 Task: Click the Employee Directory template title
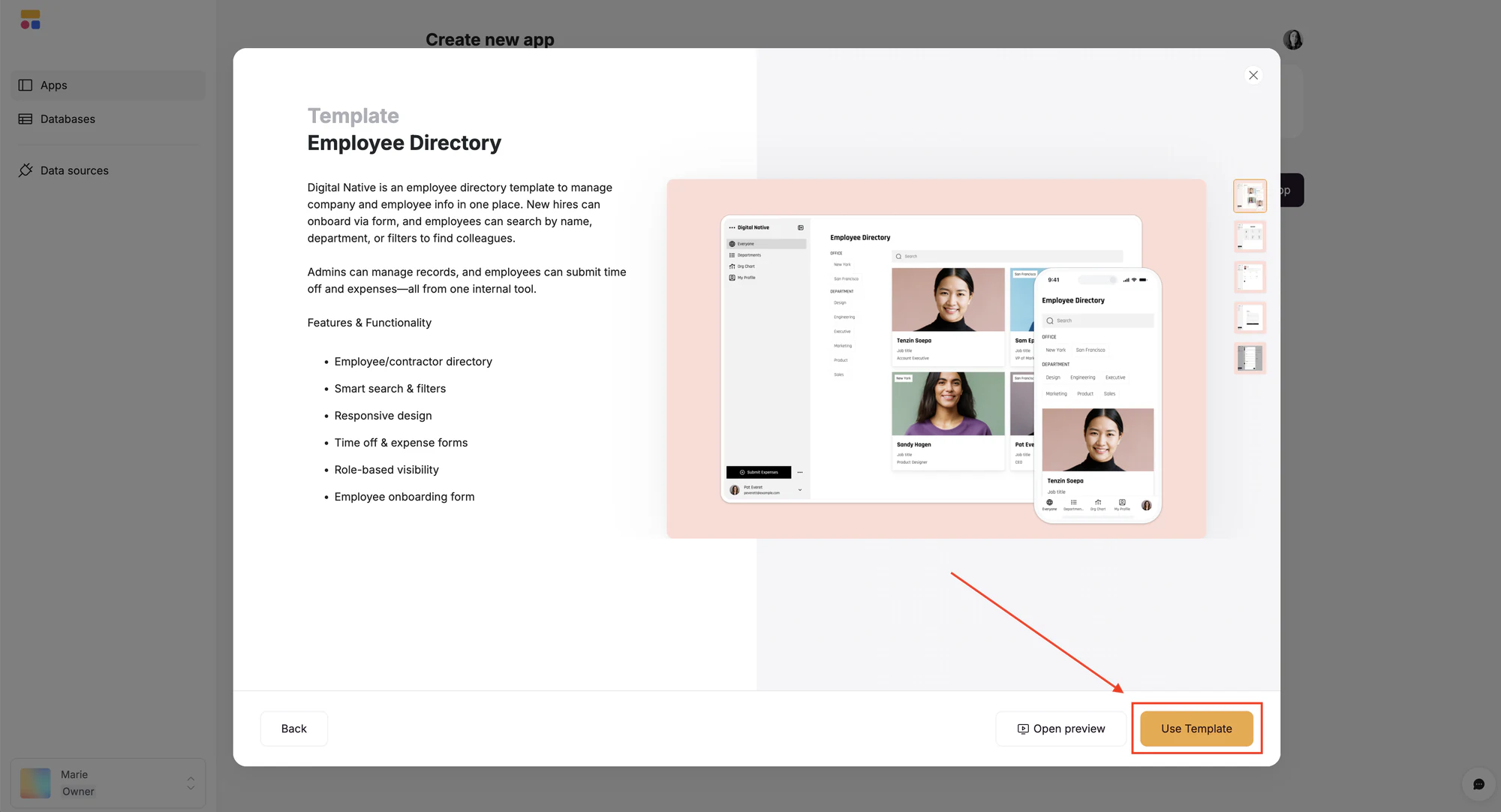(x=404, y=143)
